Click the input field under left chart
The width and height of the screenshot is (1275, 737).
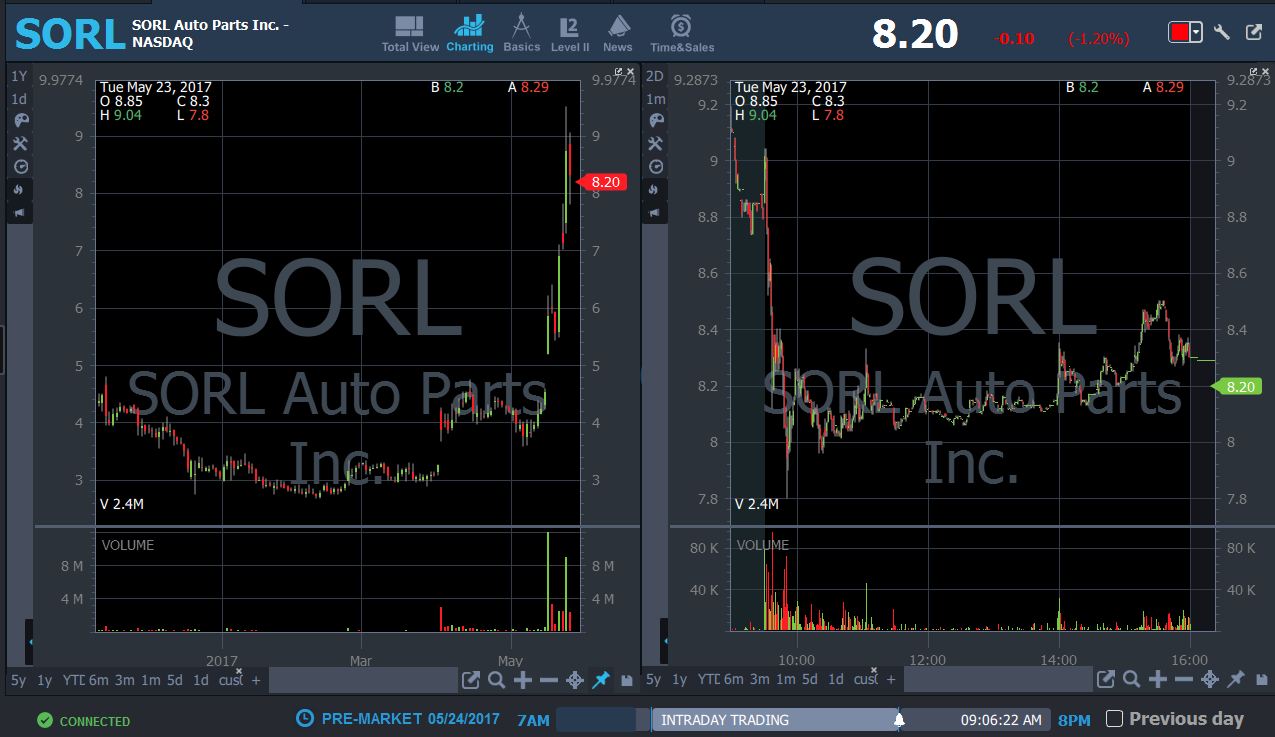tap(363, 680)
